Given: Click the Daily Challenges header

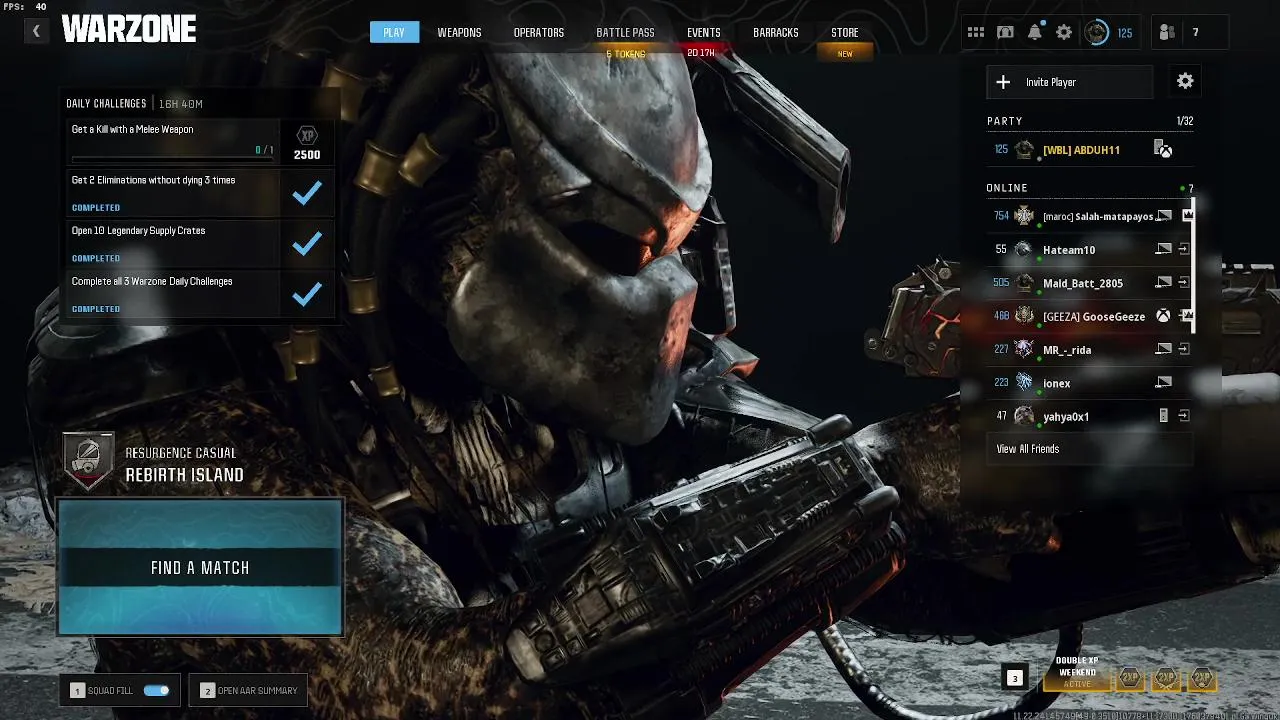Looking at the screenshot, I should 106,104.
